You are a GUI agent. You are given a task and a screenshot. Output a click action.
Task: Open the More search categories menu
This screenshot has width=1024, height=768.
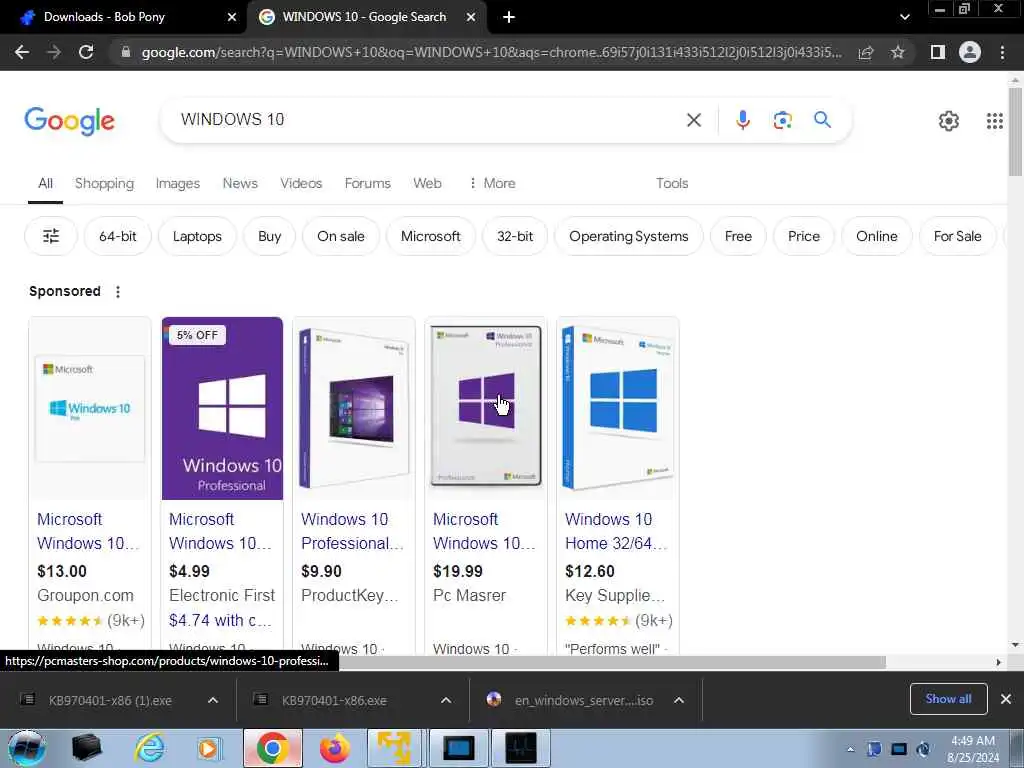click(x=492, y=184)
